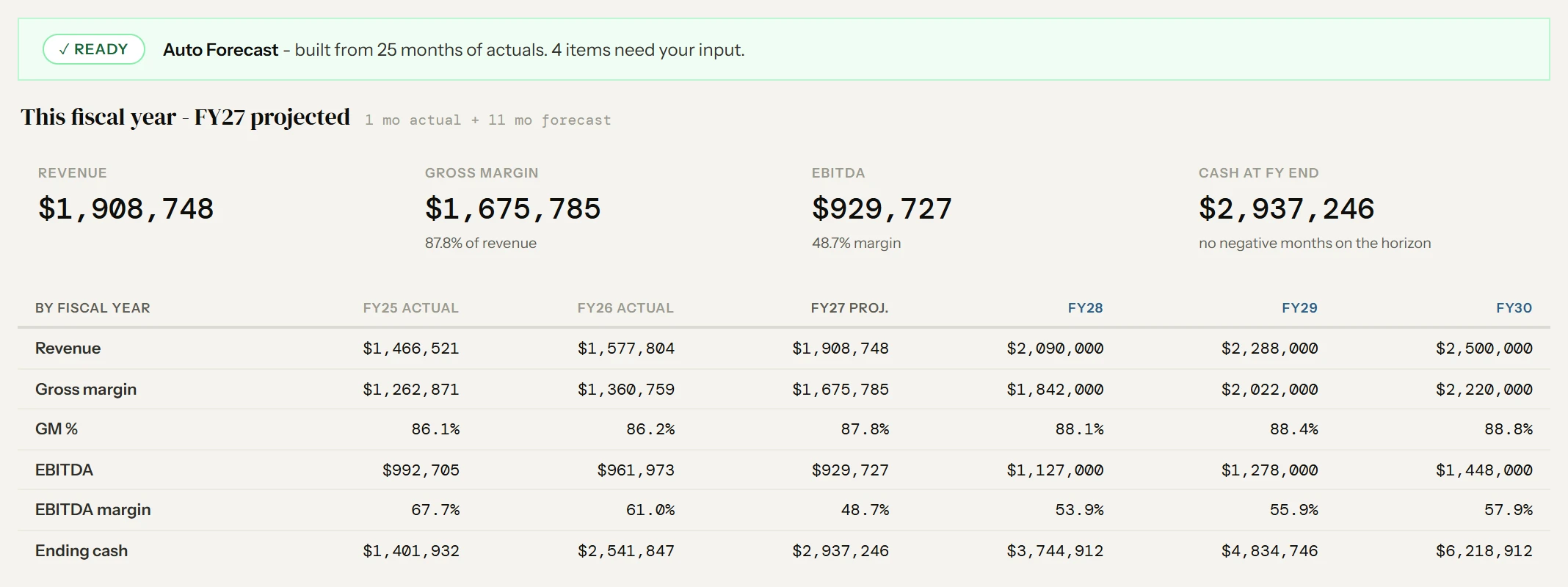Click the "GM %" row label
1568x587 pixels.
coord(57,429)
